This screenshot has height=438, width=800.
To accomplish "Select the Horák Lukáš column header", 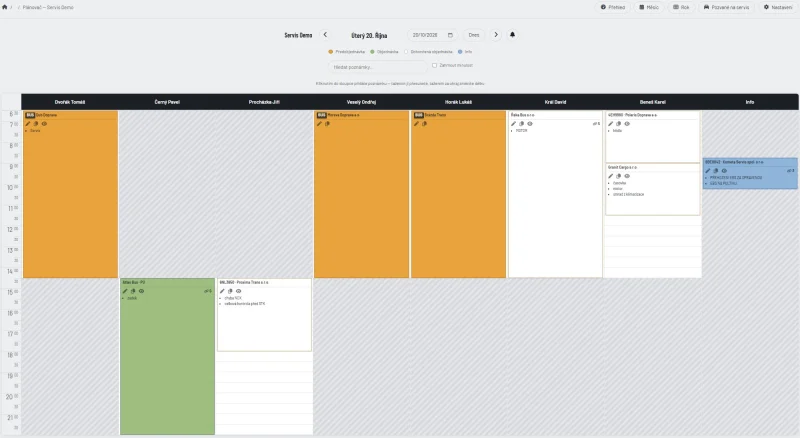I will pyautogui.click(x=458, y=102).
